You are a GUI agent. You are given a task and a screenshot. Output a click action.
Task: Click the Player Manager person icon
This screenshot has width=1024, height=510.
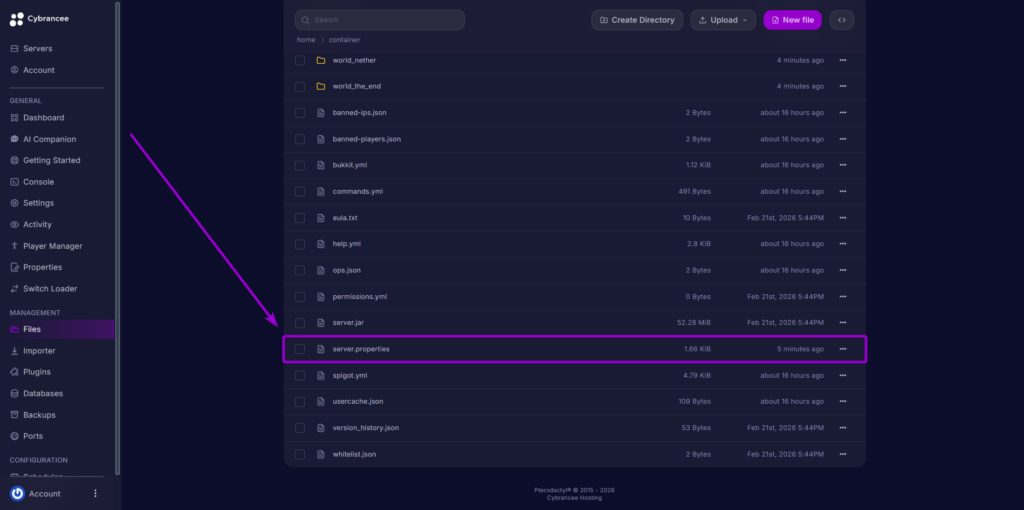14,246
